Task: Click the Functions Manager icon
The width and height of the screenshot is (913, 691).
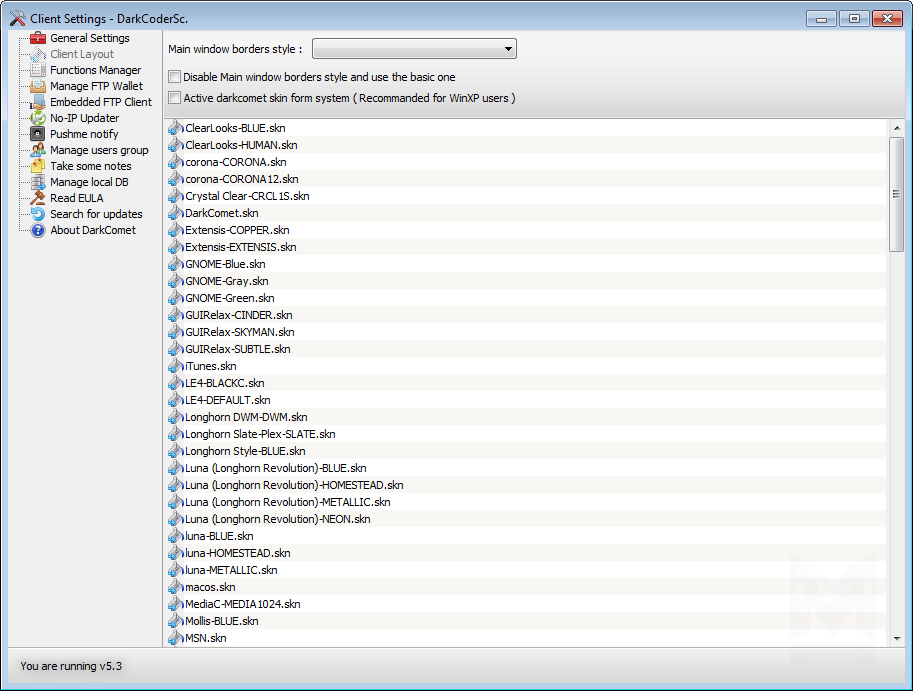Action: click(x=38, y=70)
